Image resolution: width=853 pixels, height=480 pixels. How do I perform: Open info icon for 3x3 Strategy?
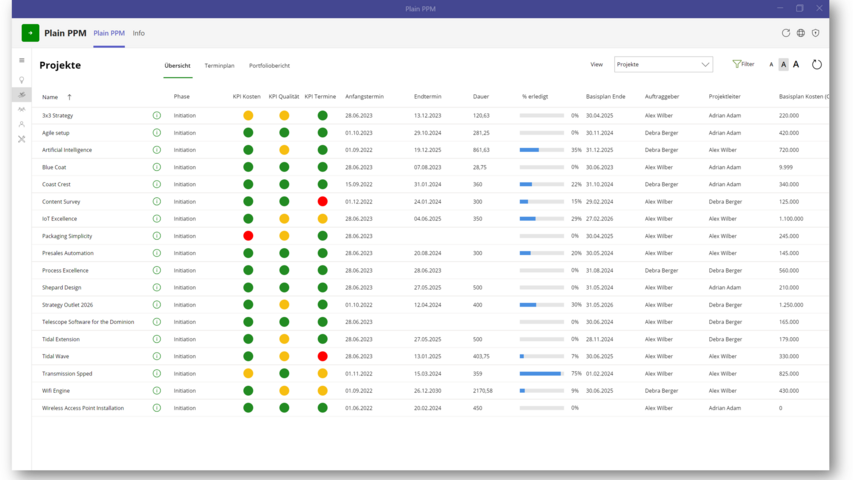click(157, 116)
